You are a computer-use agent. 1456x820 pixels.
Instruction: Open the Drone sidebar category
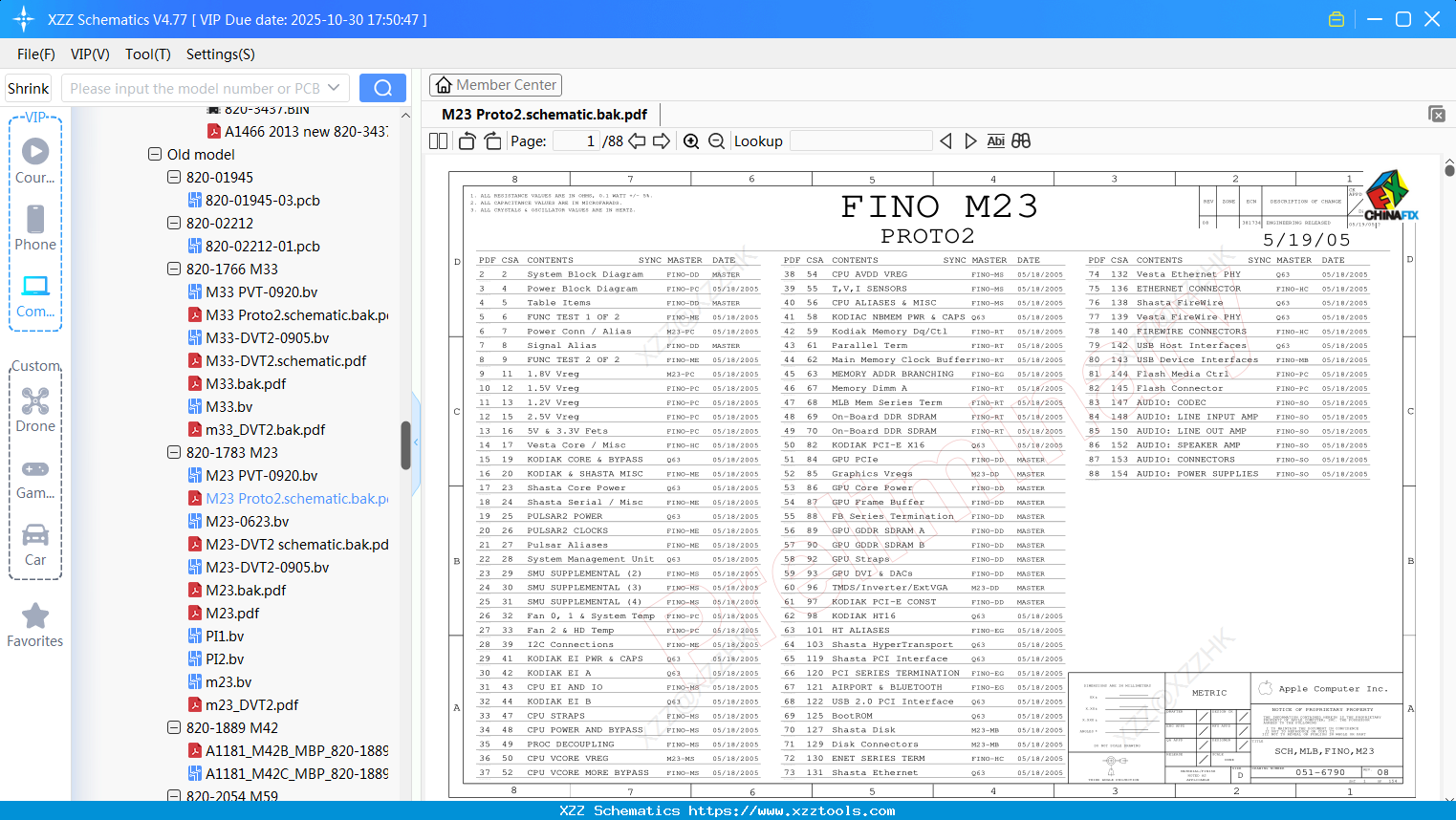35,410
